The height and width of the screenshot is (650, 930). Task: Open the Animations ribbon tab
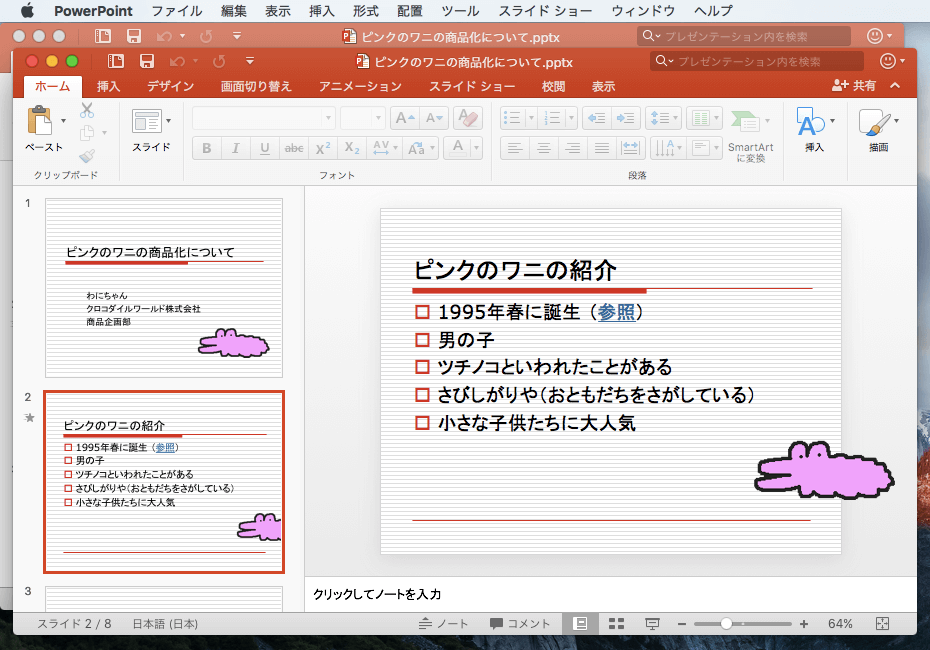pos(360,87)
